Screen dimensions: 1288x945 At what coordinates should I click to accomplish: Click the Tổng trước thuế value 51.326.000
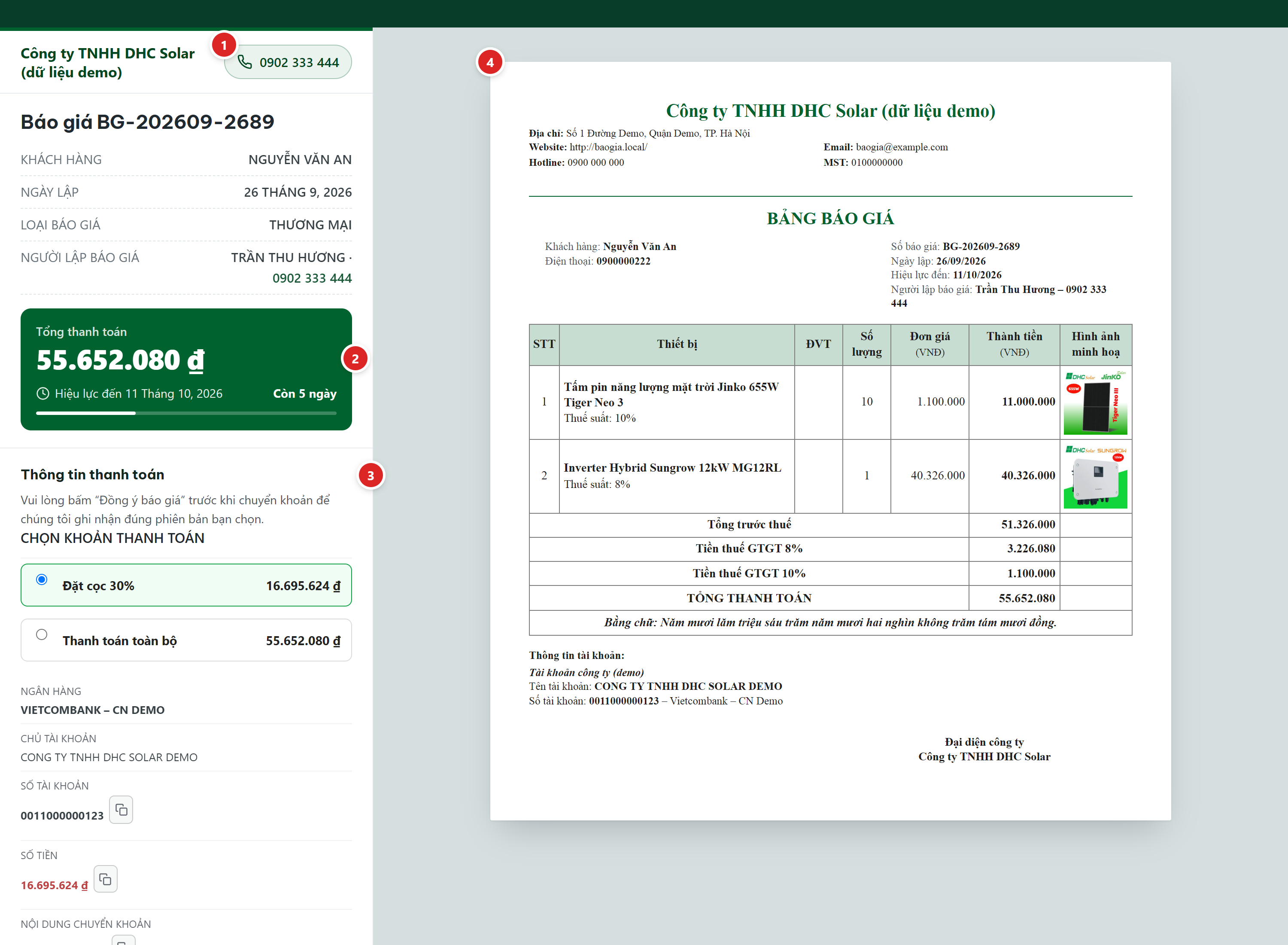click(1028, 524)
